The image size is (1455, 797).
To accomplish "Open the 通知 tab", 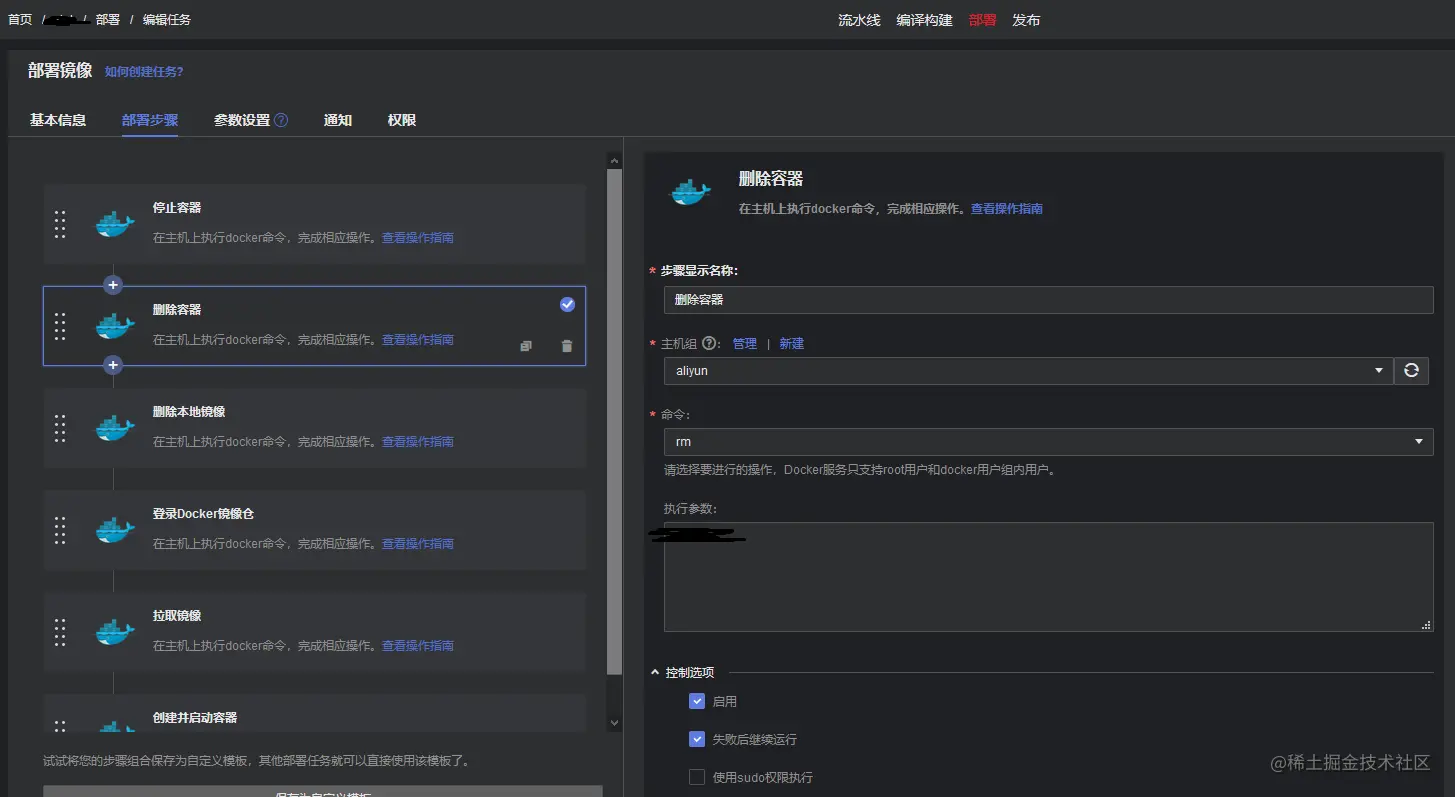I will pyautogui.click(x=338, y=120).
